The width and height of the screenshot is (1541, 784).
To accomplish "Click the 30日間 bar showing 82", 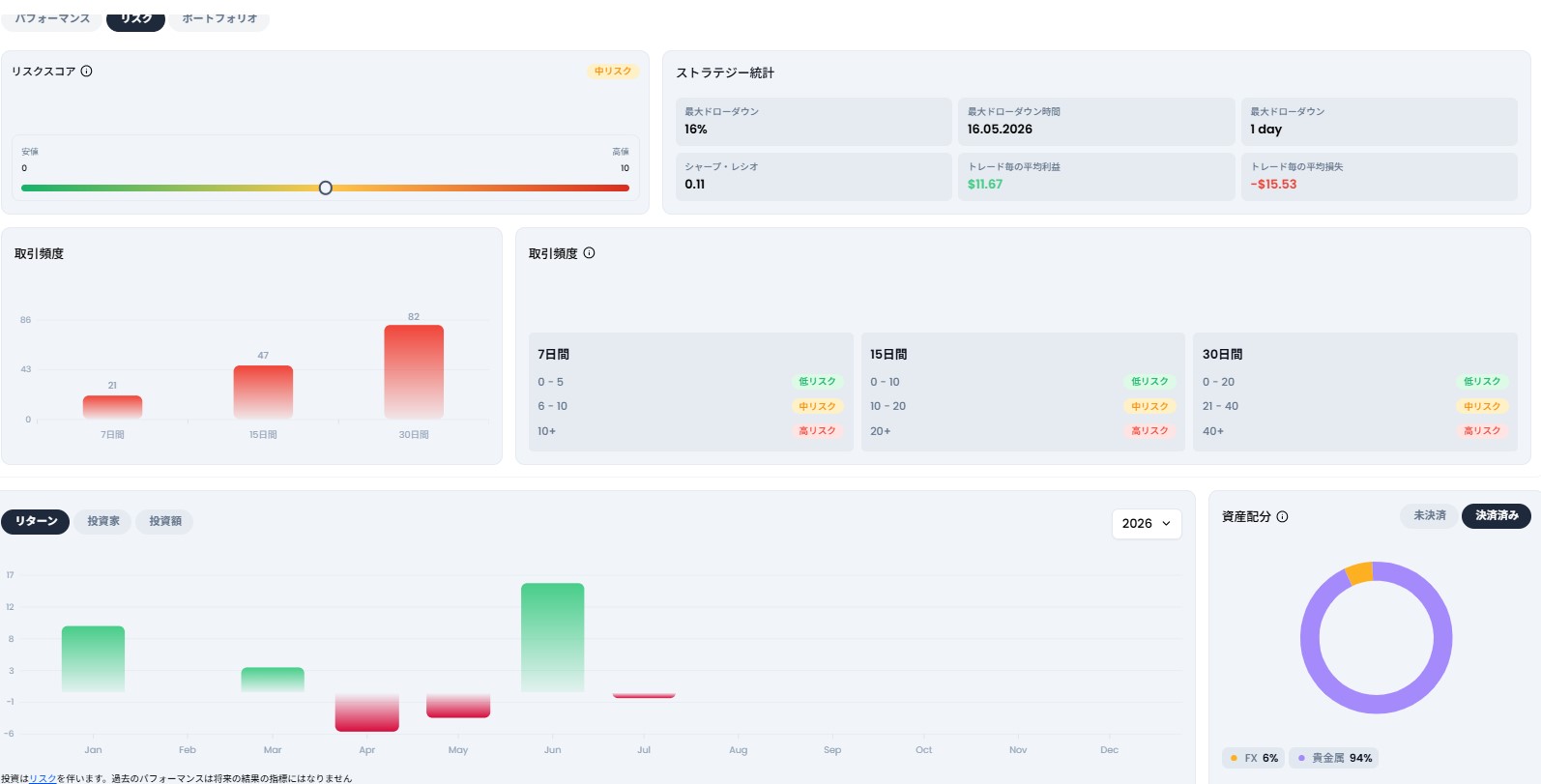I will 414,371.
